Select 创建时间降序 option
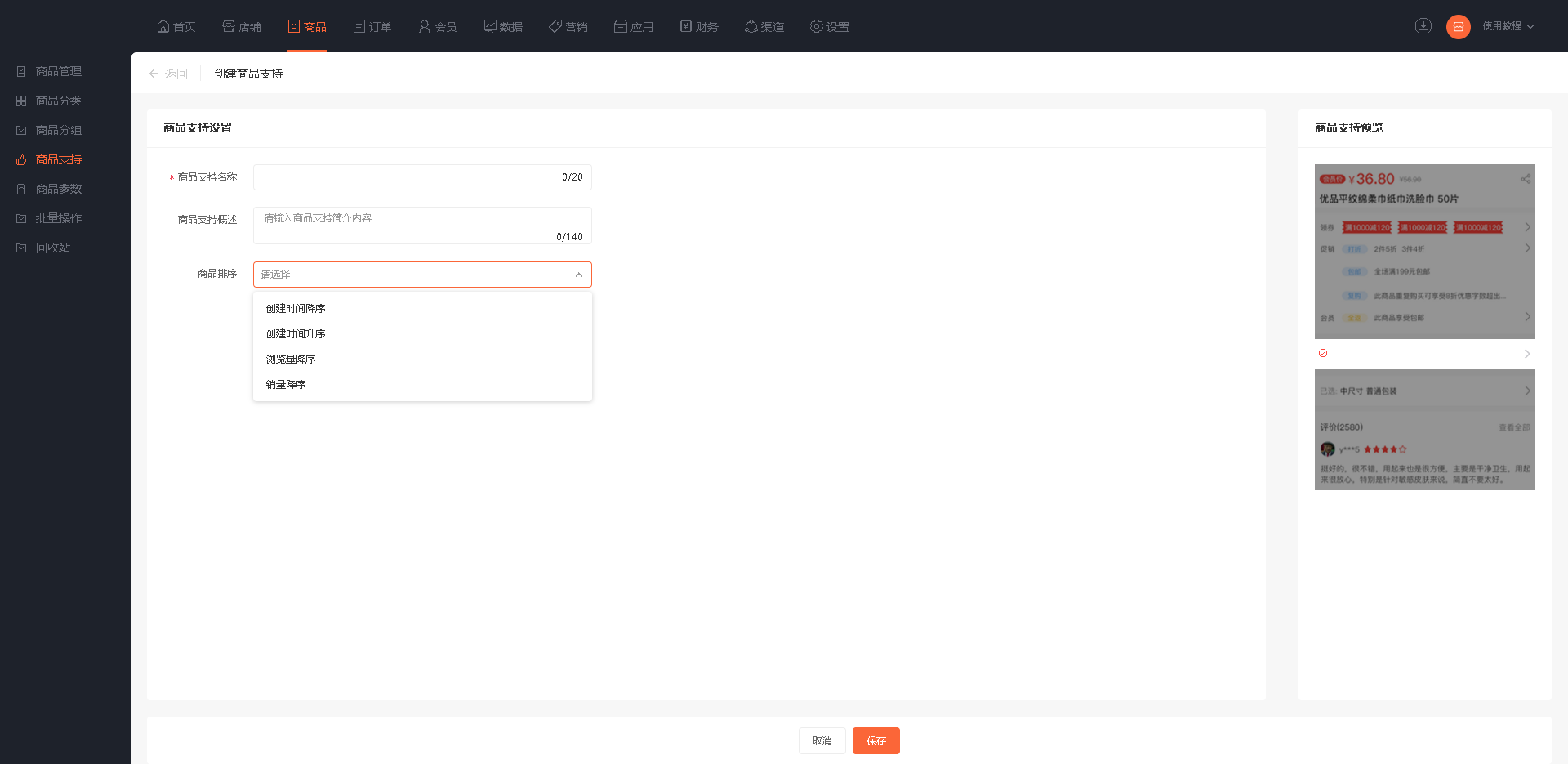Image resolution: width=1568 pixels, height=764 pixels. [422, 309]
